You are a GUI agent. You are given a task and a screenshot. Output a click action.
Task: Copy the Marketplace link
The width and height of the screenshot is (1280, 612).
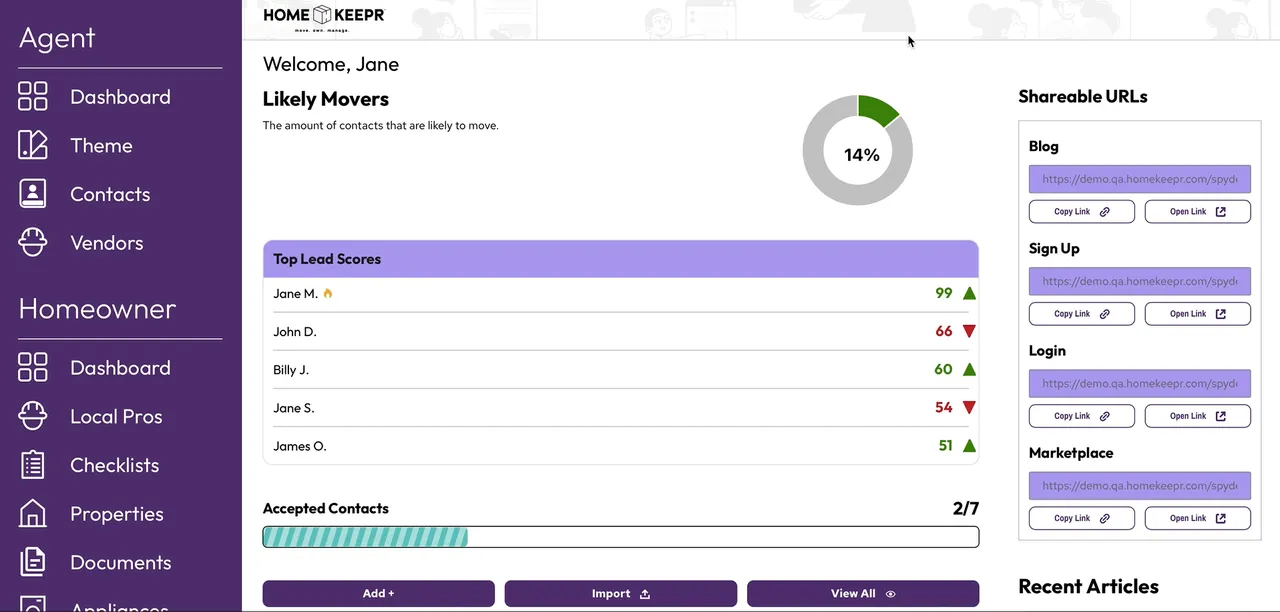click(x=1082, y=517)
